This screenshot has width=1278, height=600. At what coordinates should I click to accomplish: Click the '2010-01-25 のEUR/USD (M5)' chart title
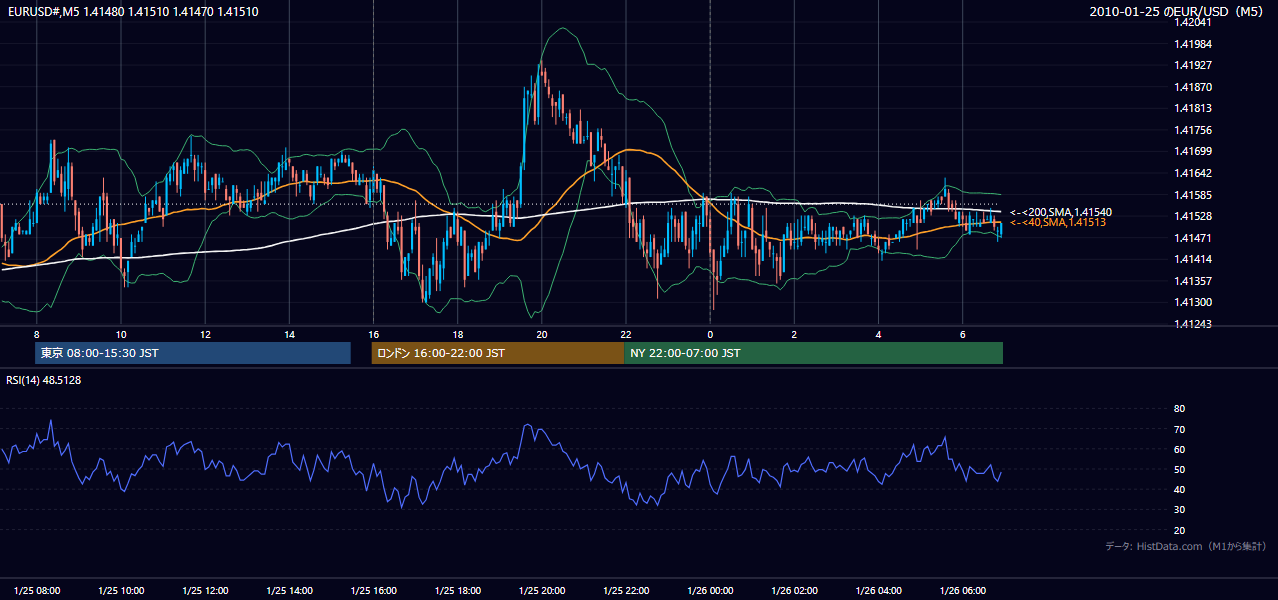point(1176,11)
